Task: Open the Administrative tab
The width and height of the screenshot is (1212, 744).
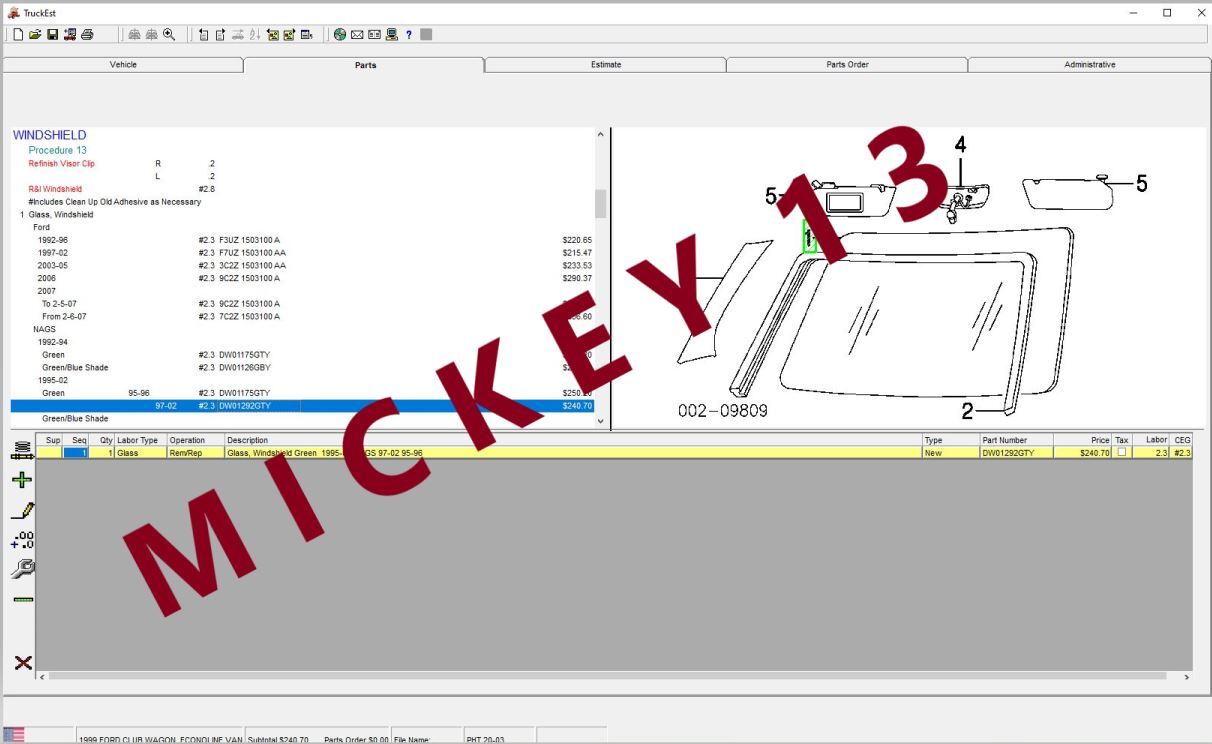Action: [1089, 64]
